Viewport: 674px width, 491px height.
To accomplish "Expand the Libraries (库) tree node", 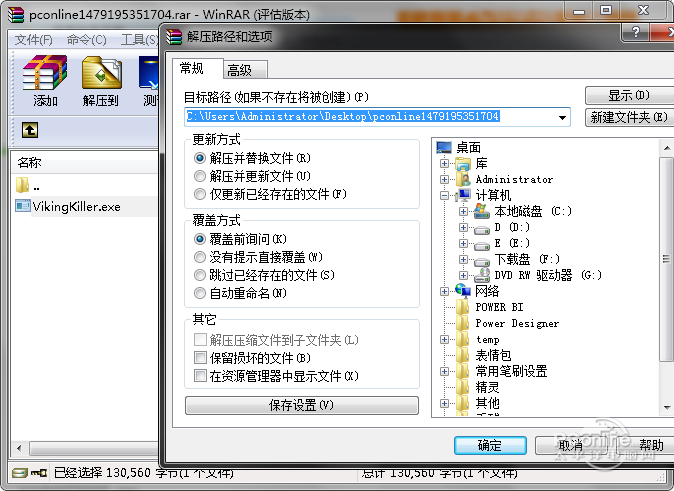I will [444, 163].
